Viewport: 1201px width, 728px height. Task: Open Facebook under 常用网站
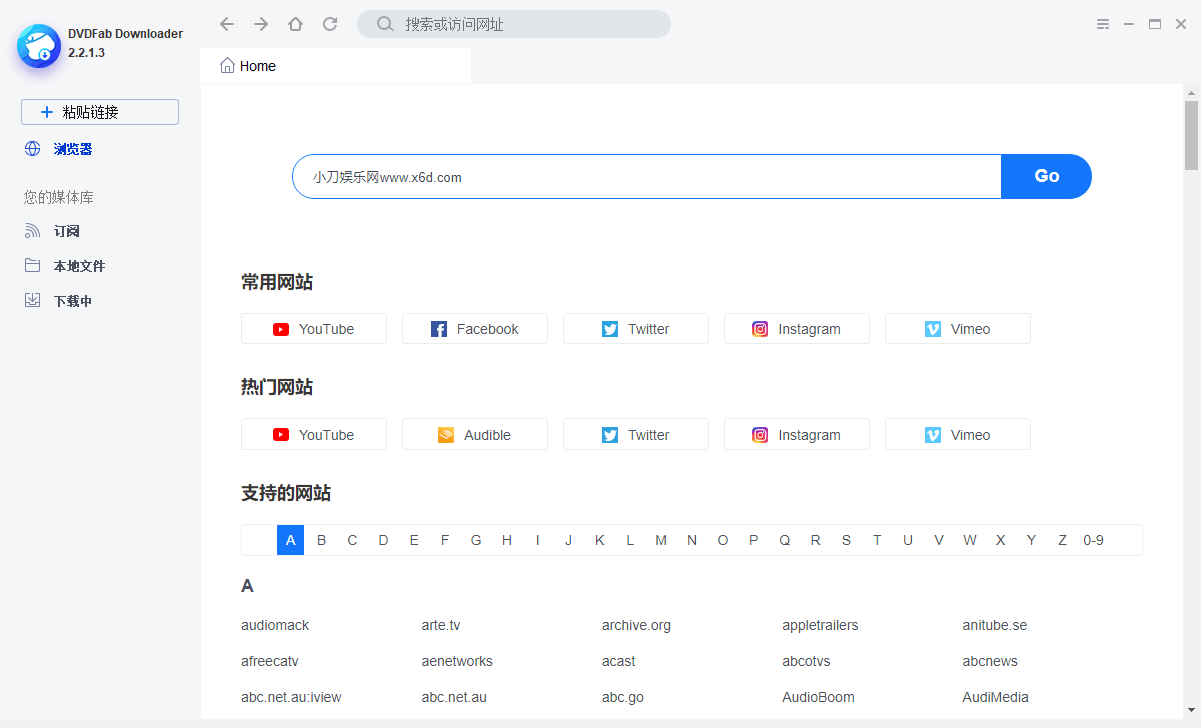click(475, 329)
